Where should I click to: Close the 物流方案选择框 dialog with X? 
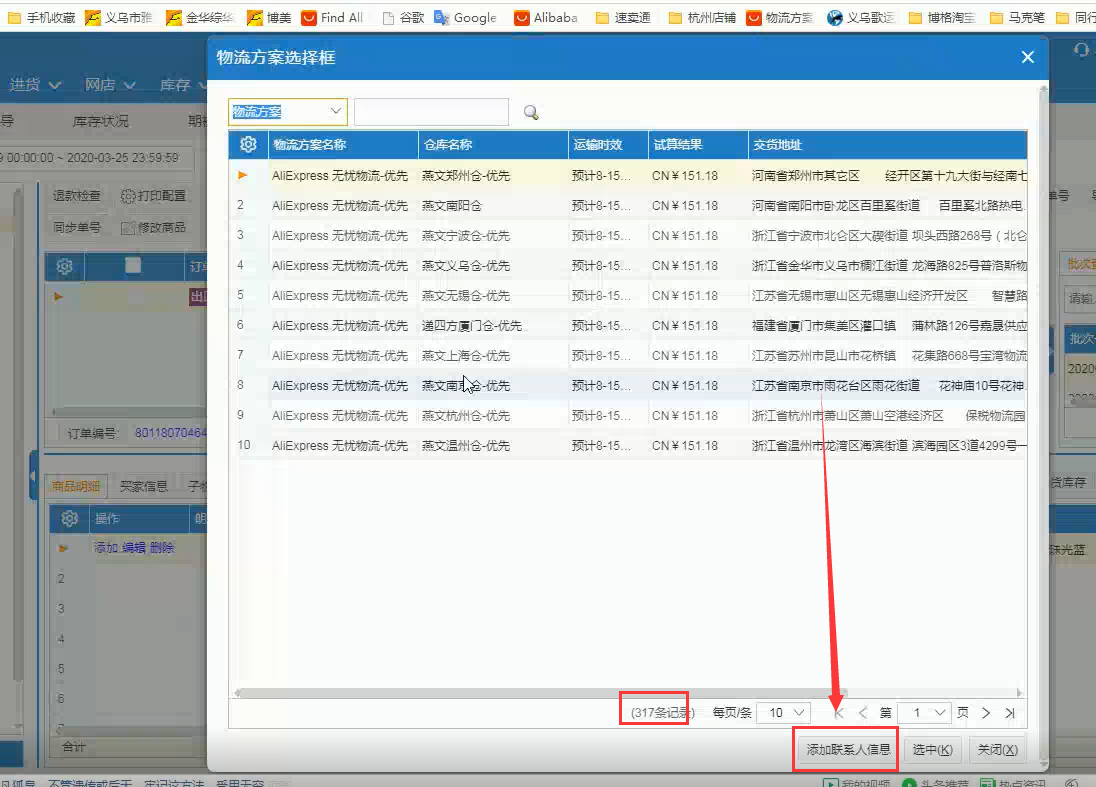coord(1027,57)
